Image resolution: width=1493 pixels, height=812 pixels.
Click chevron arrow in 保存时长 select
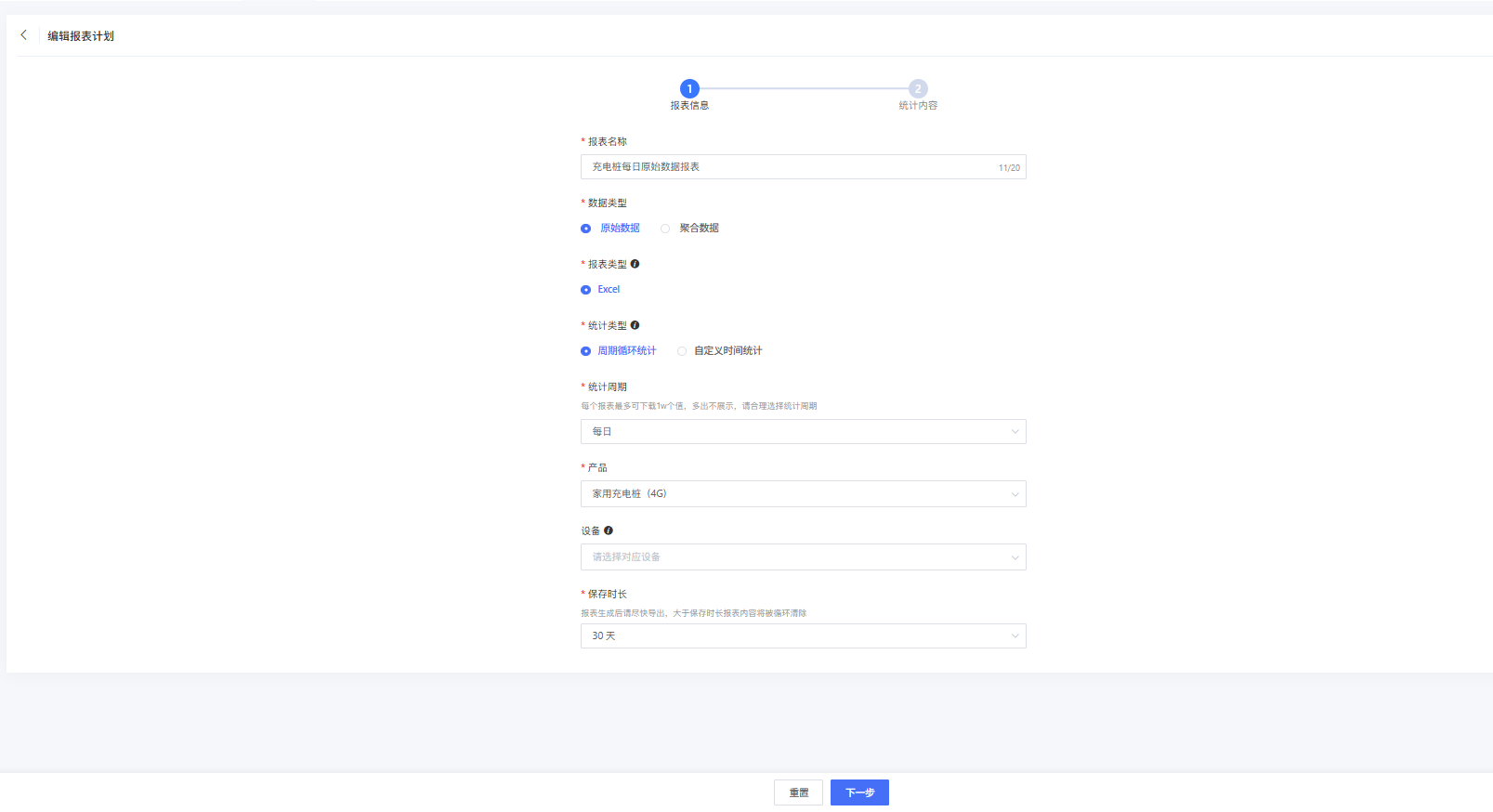click(x=1015, y=636)
